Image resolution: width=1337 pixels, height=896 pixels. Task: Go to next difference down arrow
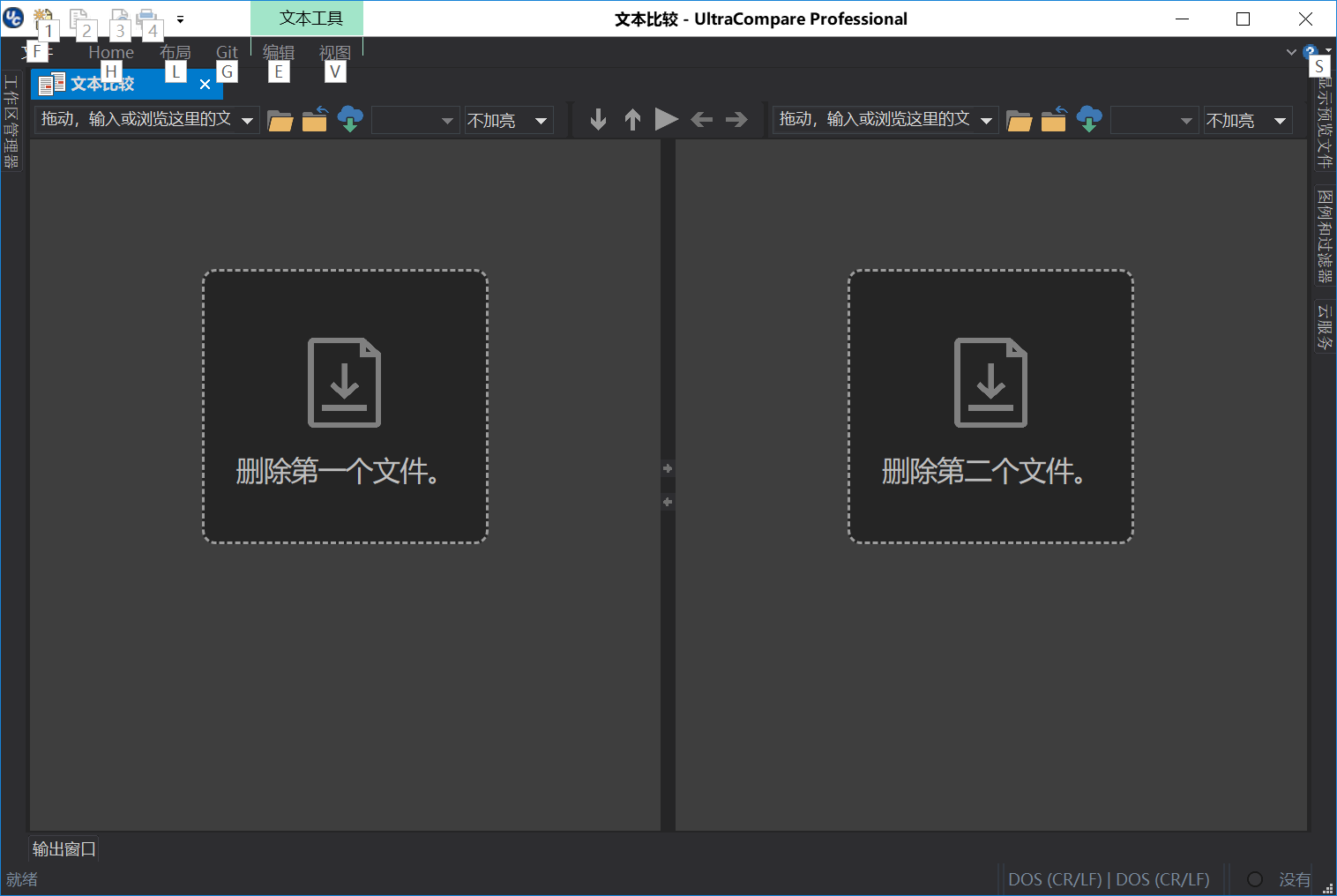coord(598,119)
